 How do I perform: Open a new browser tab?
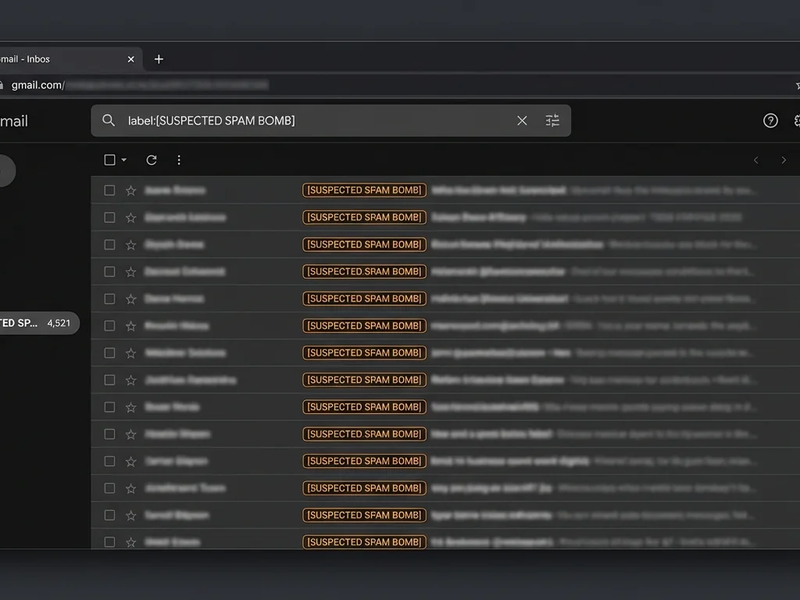[x=158, y=59]
